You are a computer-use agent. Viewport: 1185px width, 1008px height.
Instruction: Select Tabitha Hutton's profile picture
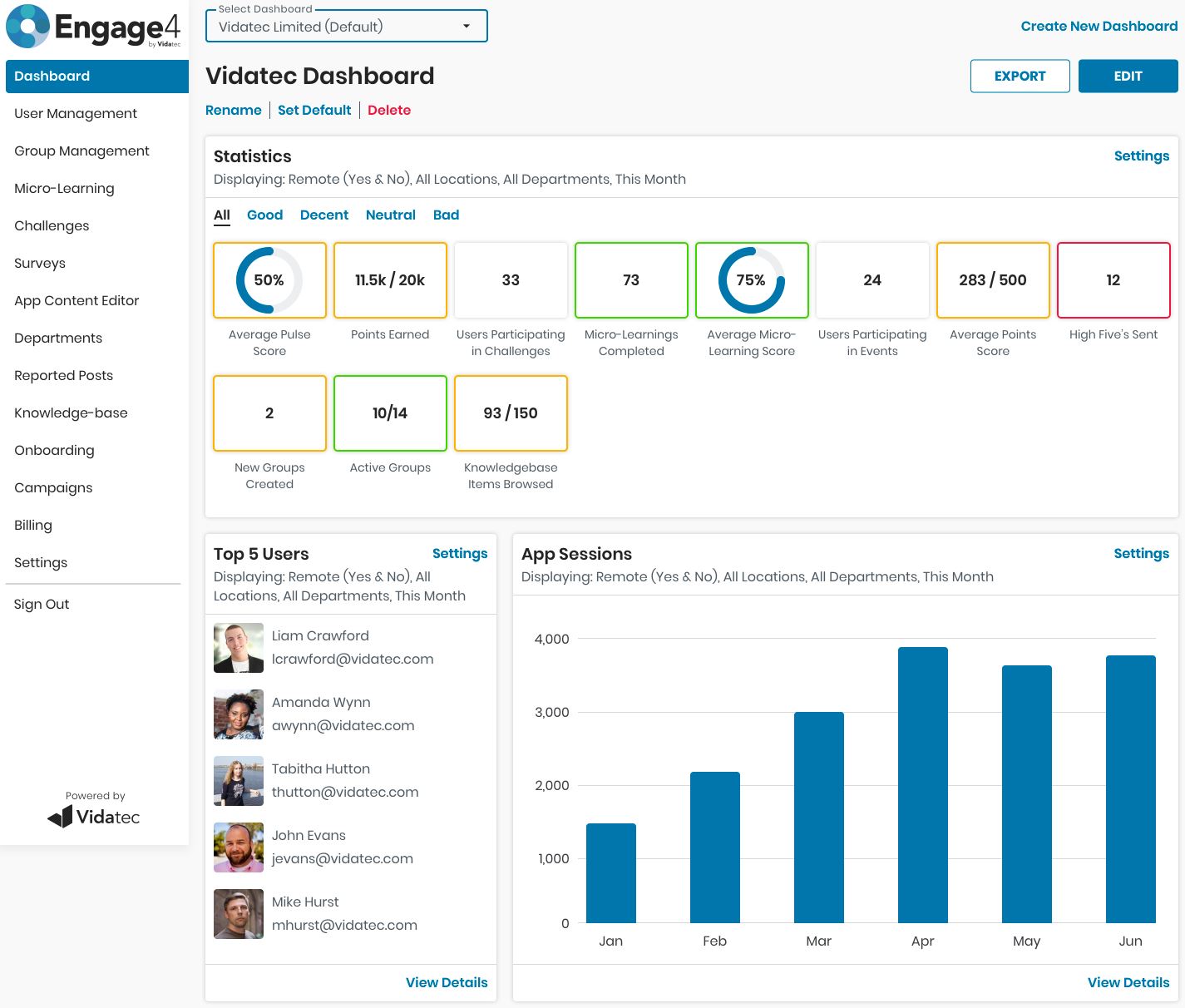(239, 781)
